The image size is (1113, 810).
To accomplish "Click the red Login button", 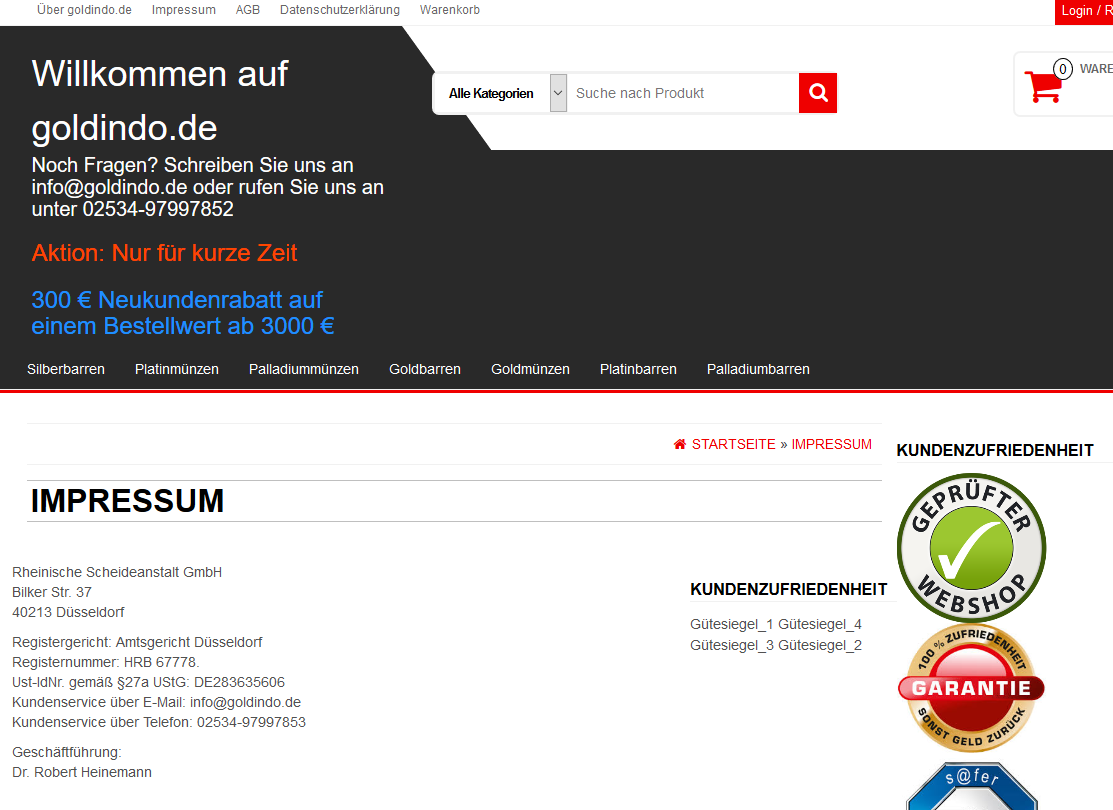I will coord(1084,11).
